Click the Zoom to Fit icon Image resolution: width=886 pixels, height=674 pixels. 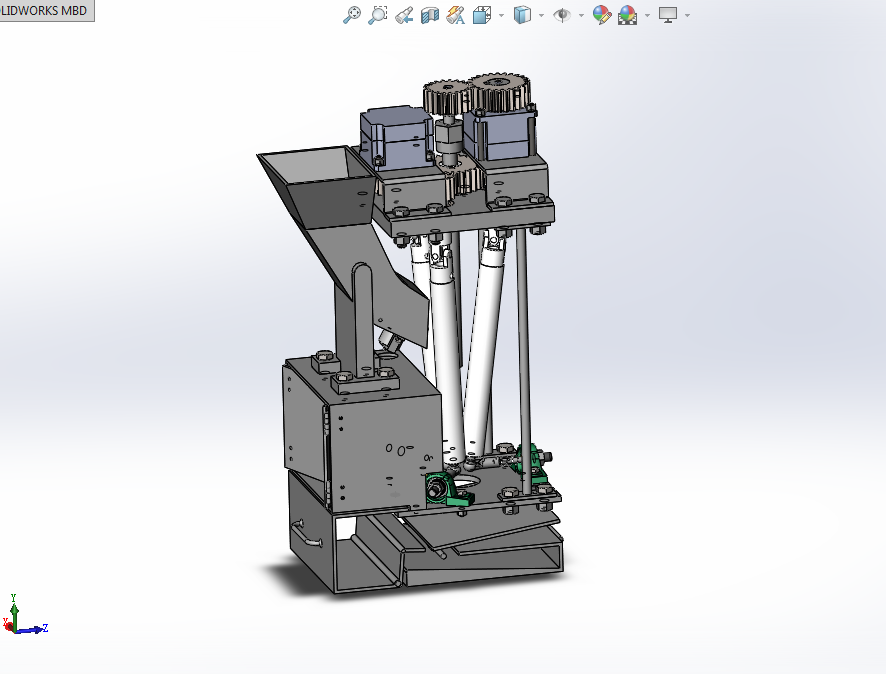click(x=351, y=15)
